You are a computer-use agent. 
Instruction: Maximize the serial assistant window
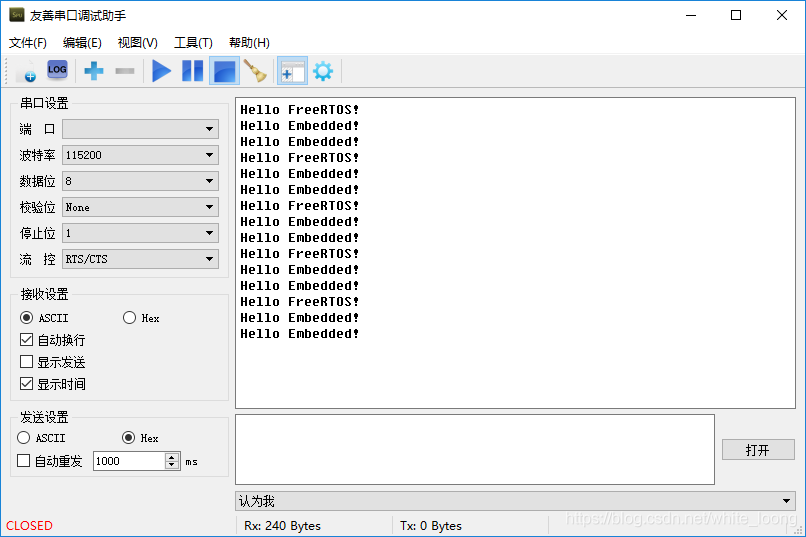click(x=736, y=15)
